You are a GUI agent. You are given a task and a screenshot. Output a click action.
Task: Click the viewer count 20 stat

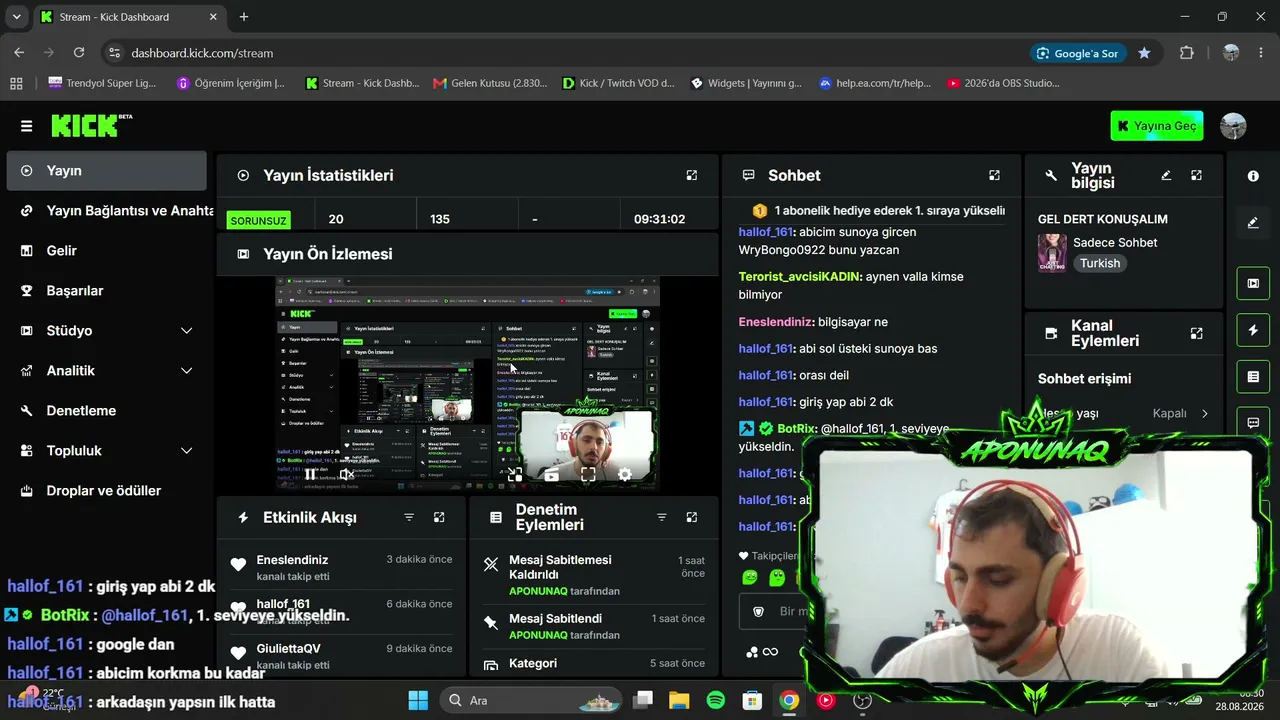pos(336,219)
